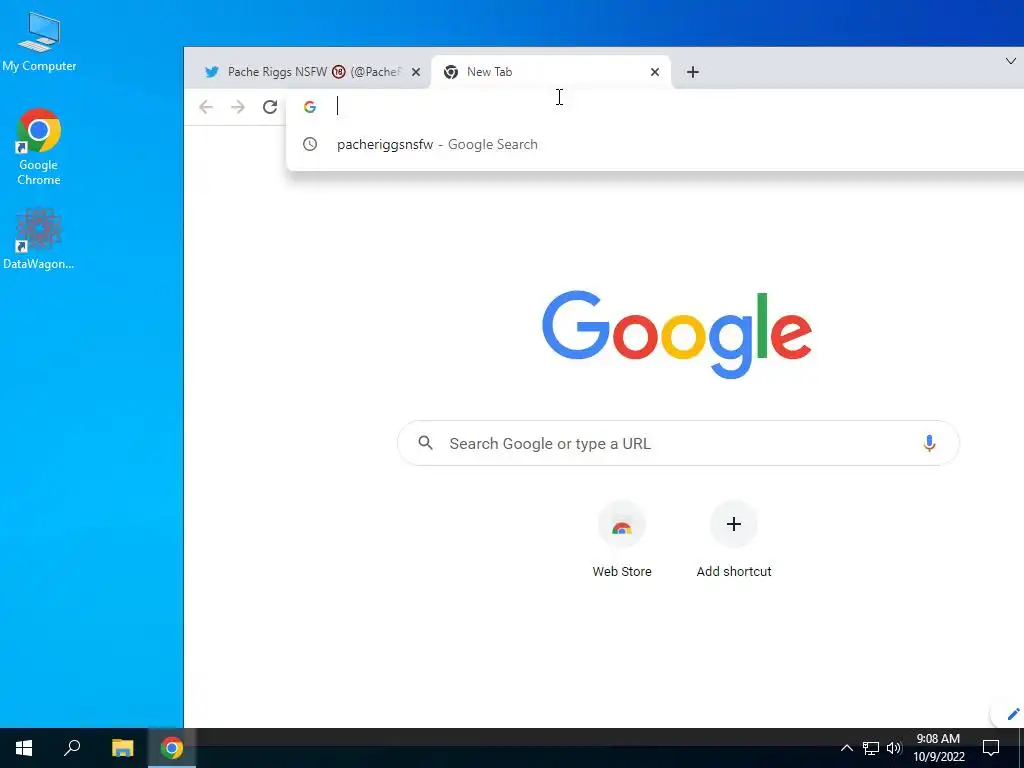
Task: Open a new tab with plus button
Action: coord(693,72)
